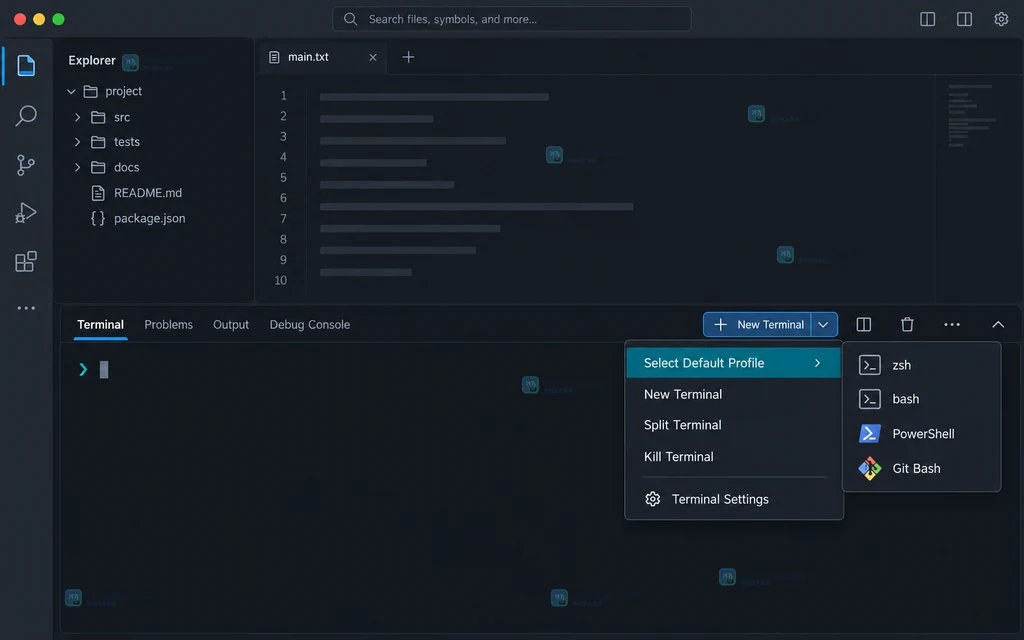Viewport: 1024px width, 640px height.
Task: Select the docs folder icon
Action: click(98, 167)
